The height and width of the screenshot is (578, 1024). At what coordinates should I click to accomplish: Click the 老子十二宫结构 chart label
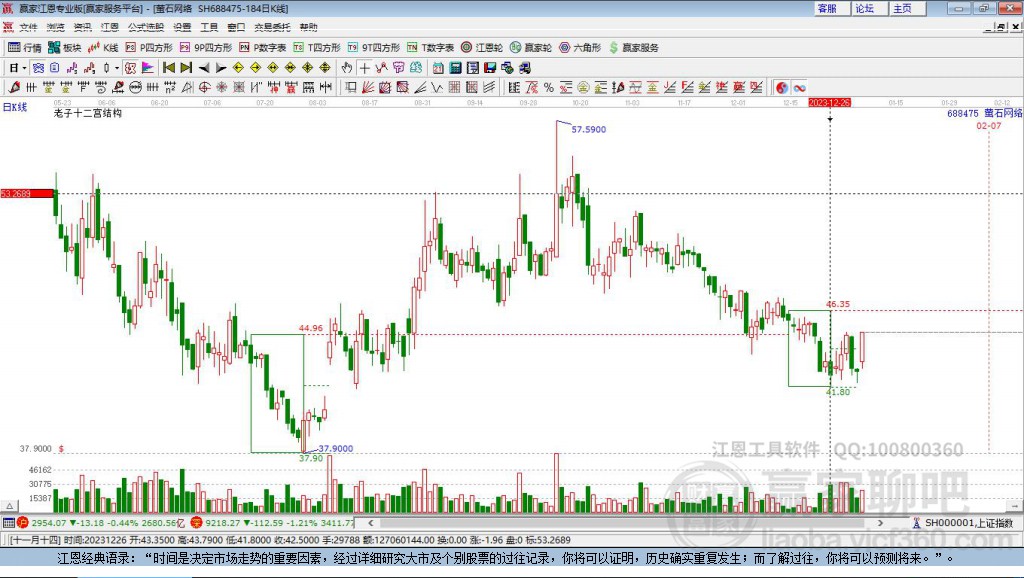point(88,113)
